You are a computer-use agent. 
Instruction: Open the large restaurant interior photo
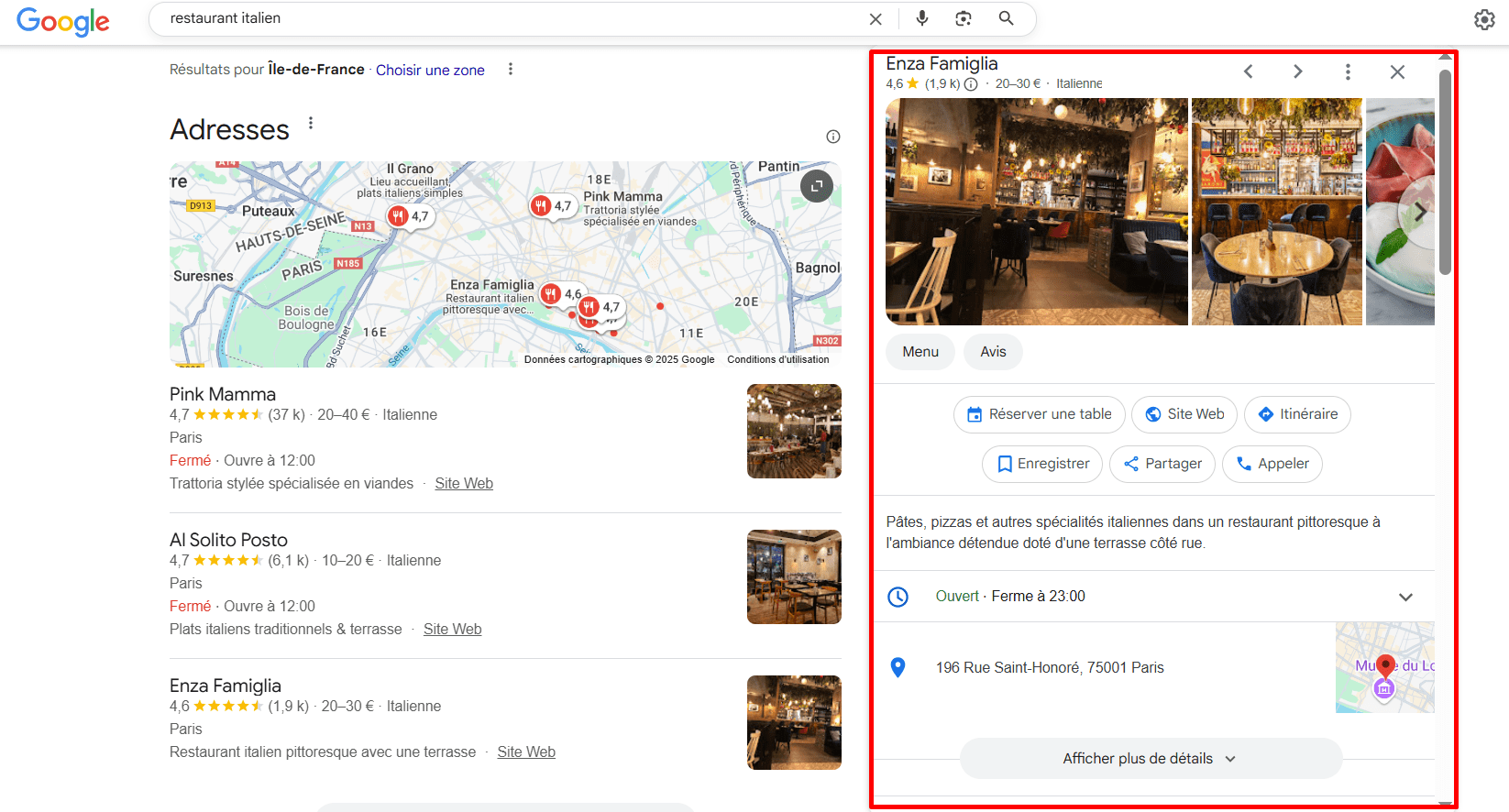1037,212
